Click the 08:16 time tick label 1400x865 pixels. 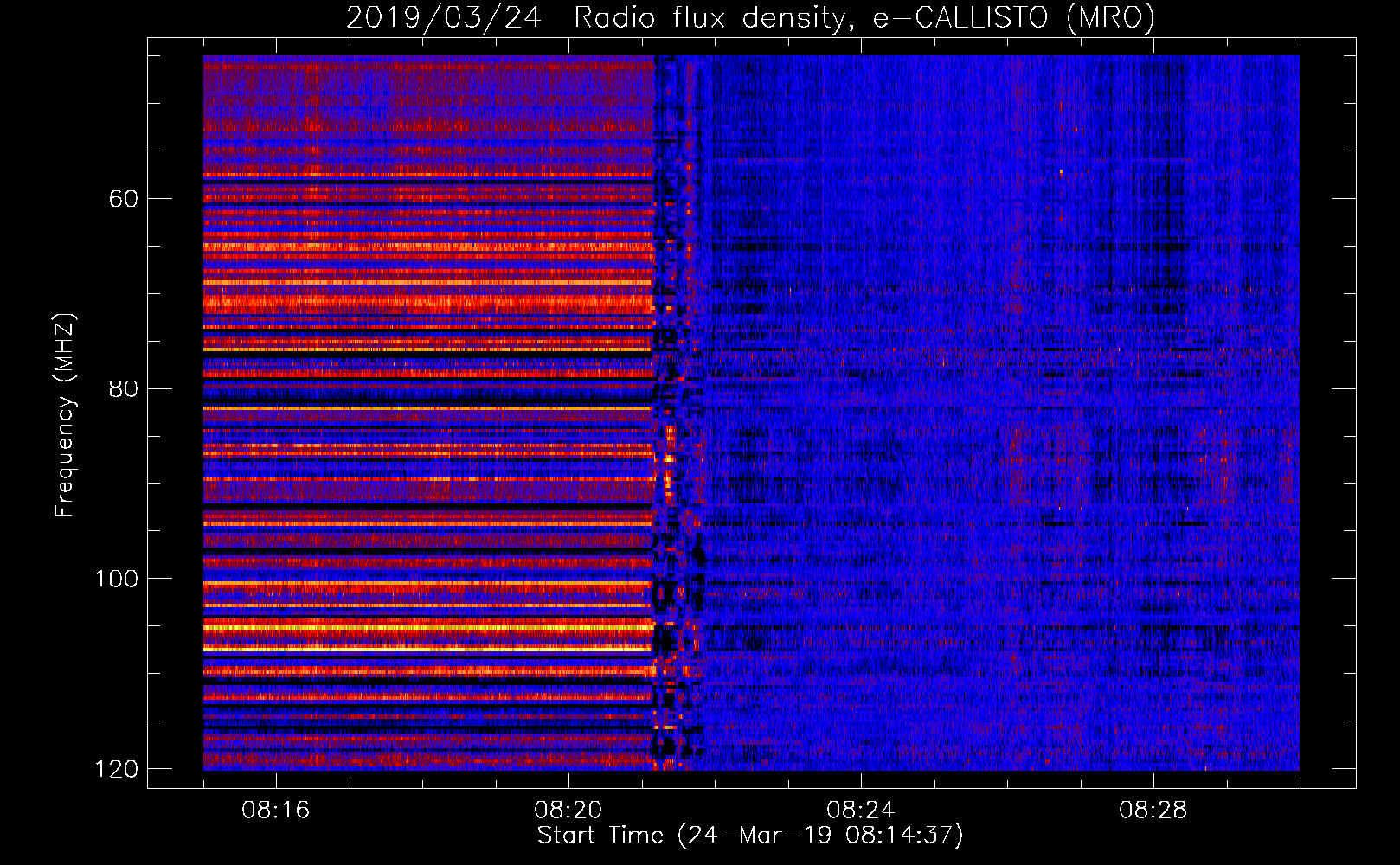tap(276, 811)
